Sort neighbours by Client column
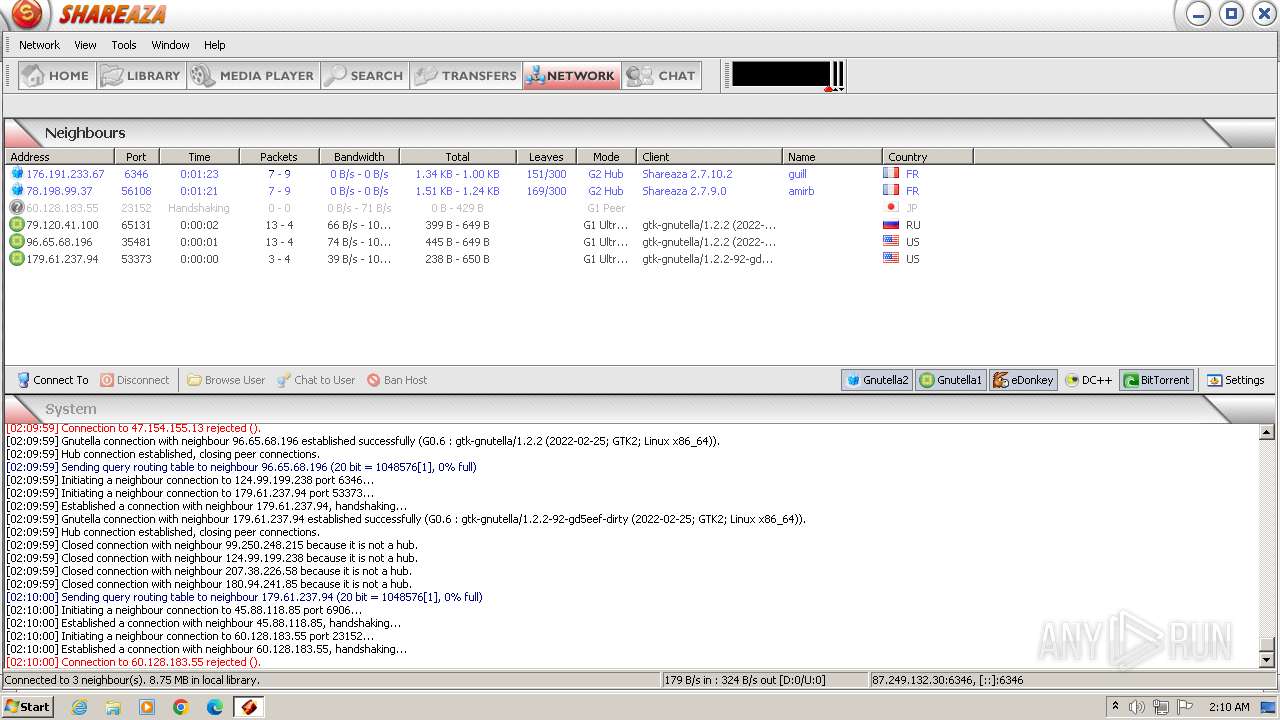1280x720 pixels. pos(709,157)
